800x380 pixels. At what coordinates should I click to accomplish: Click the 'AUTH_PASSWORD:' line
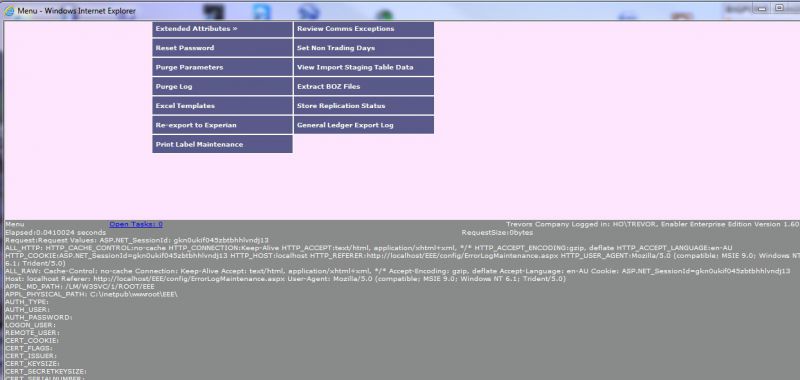pyautogui.click(x=38, y=317)
